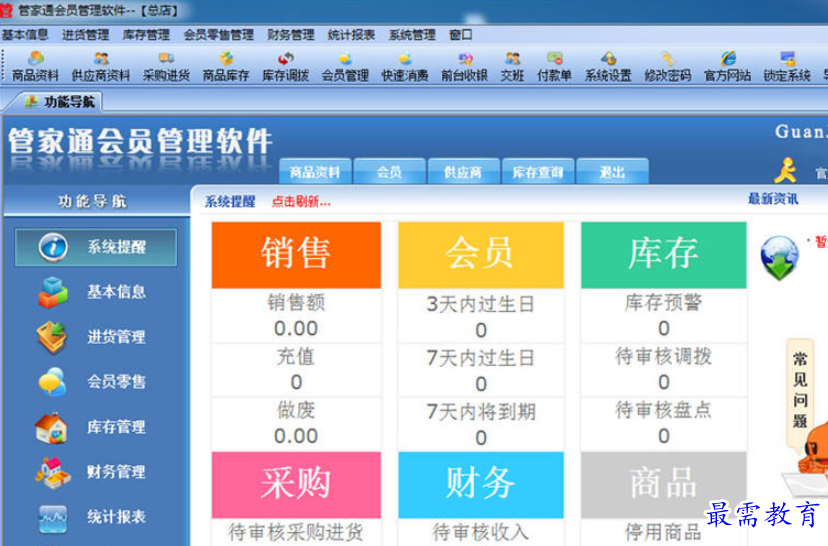The image size is (828, 546).
Task: Click the green 库存 tile
Action: tap(664, 255)
